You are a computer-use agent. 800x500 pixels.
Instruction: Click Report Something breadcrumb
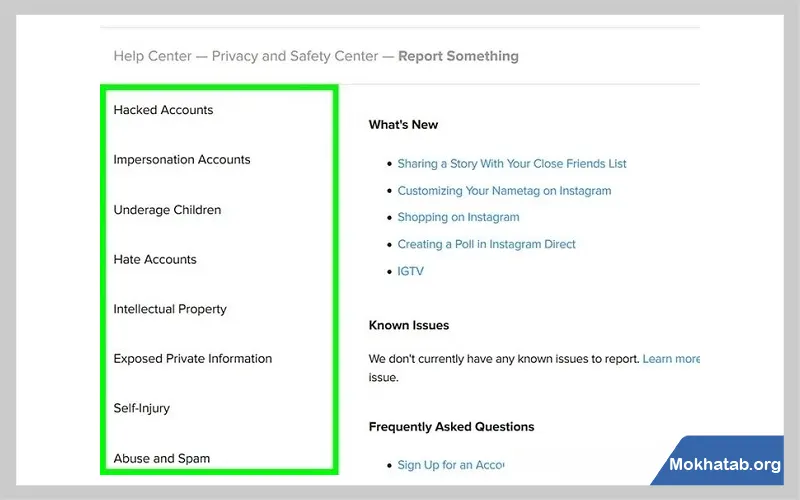click(458, 56)
